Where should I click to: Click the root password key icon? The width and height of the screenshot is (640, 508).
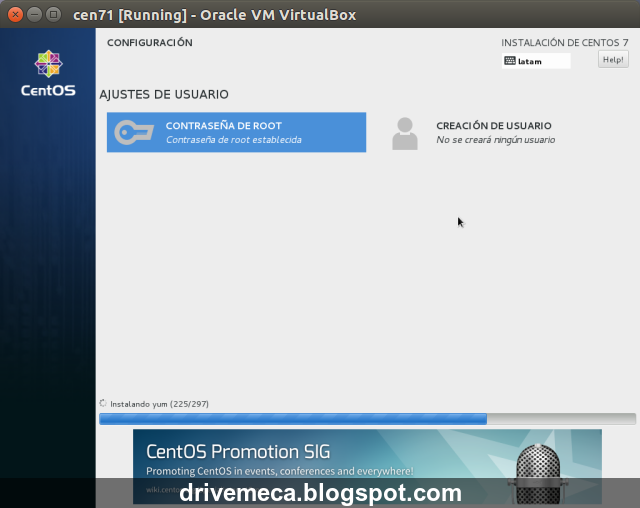click(134, 132)
